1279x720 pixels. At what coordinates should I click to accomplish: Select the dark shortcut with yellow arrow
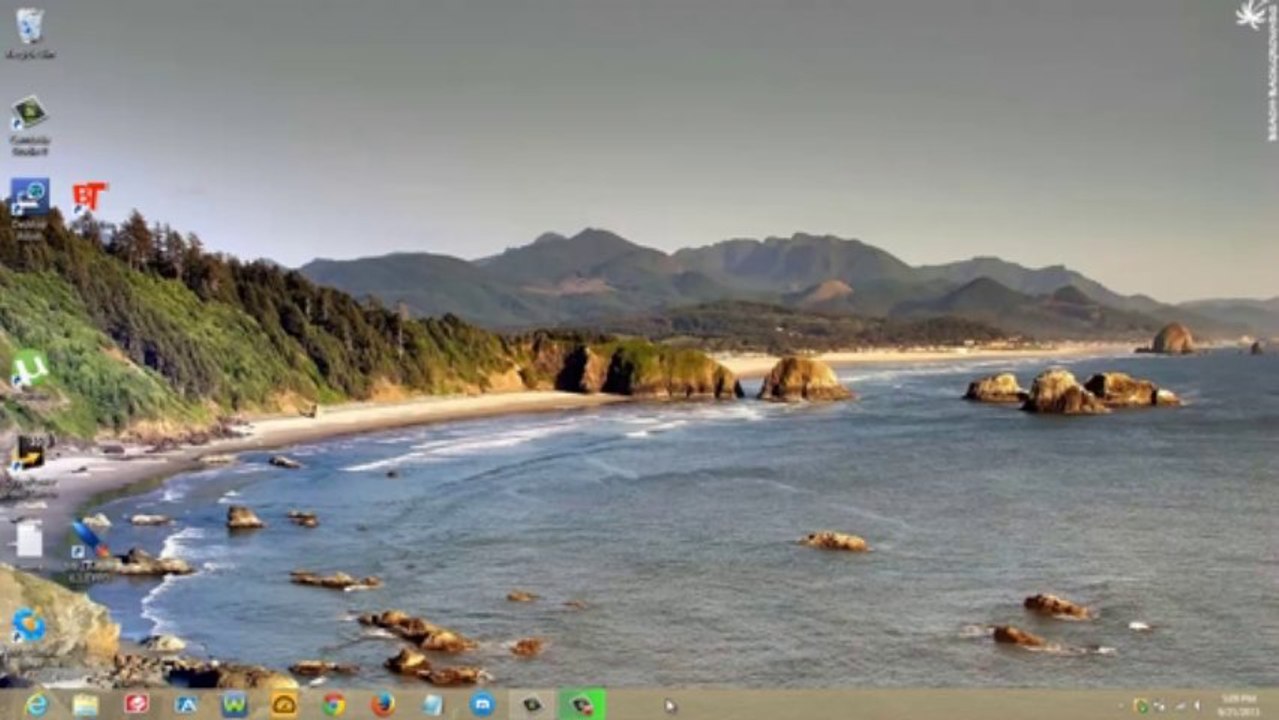click(x=29, y=455)
